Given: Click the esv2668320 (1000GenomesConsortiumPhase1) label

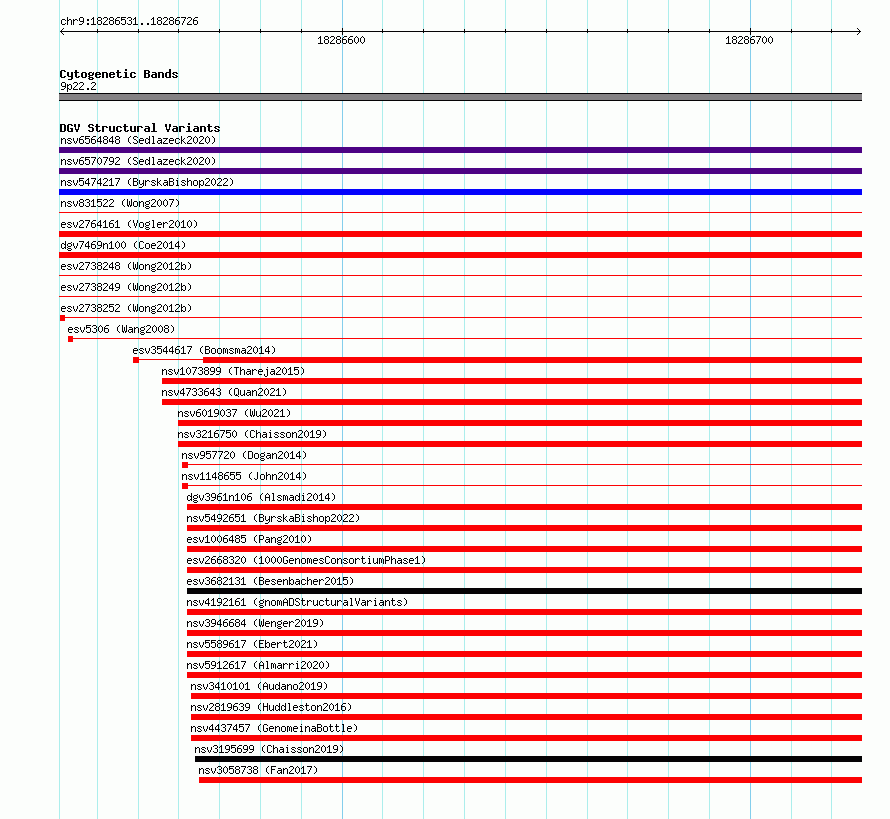Looking at the screenshot, I should [x=306, y=560].
